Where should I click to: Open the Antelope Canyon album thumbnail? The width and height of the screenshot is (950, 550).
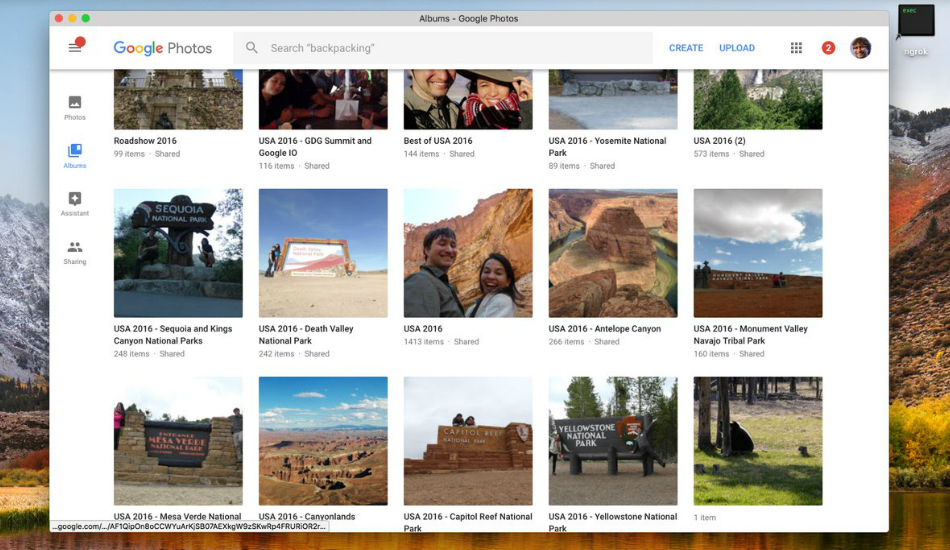pyautogui.click(x=613, y=253)
